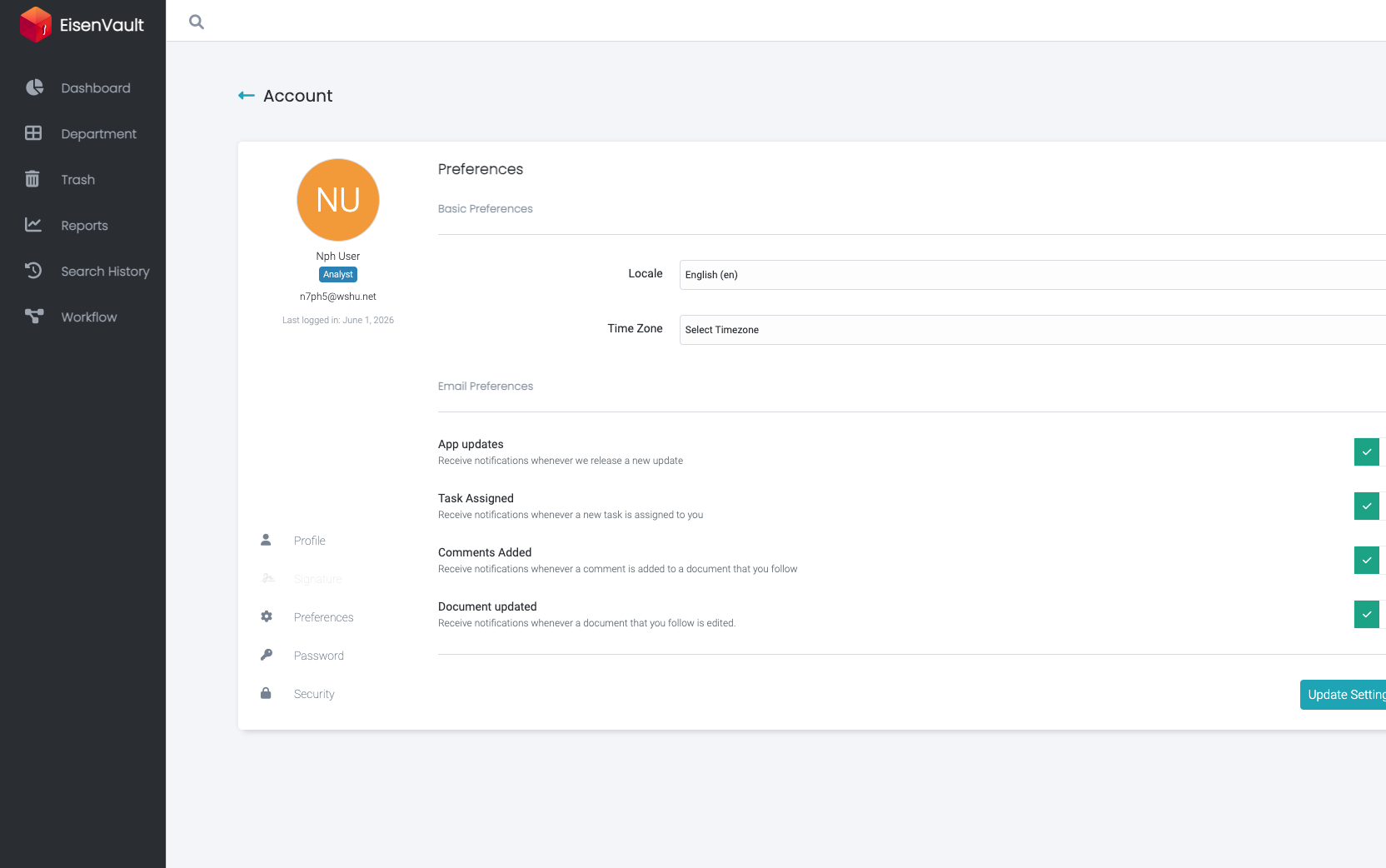This screenshot has height=868, width=1386.
Task: Click the Task Assigned description text
Action: (x=571, y=515)
